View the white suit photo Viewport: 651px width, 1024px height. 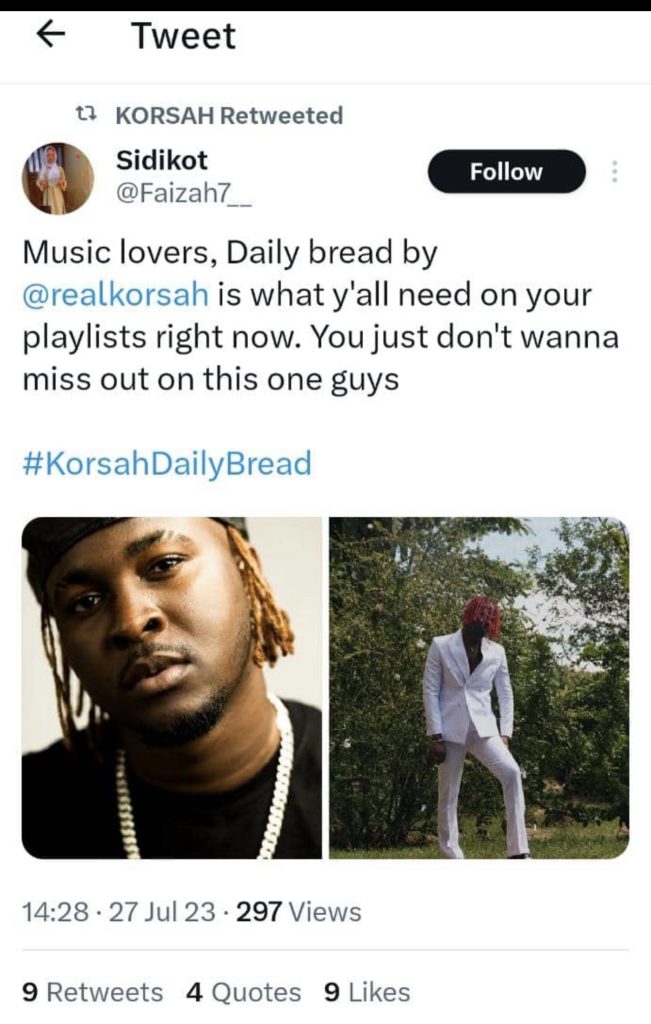(x=479, y=688)
